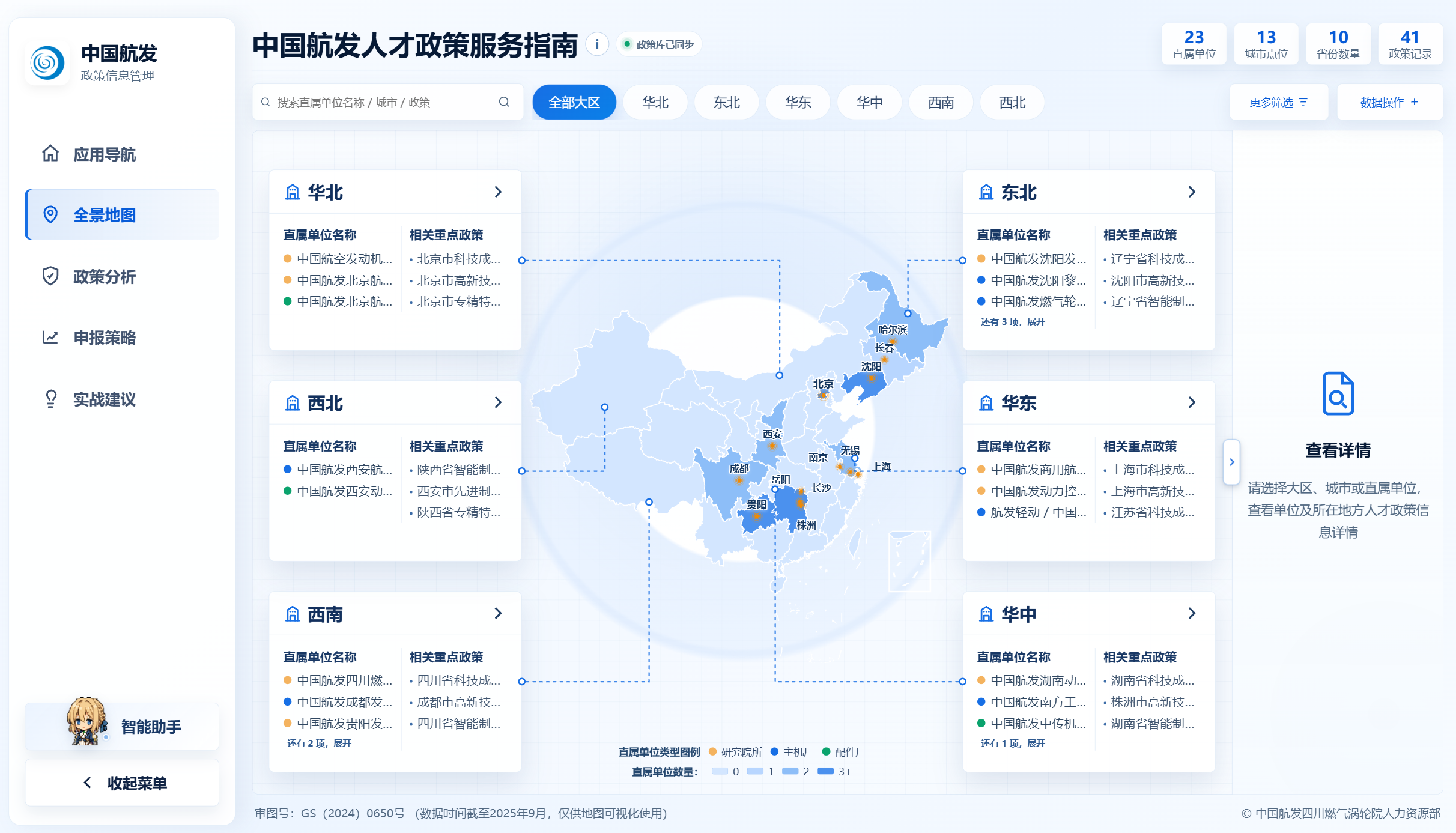The image size is (1456, 833).
Task: Click the building icon in 东北 card header
Action: pyautogui.click(x=986, y=192)
